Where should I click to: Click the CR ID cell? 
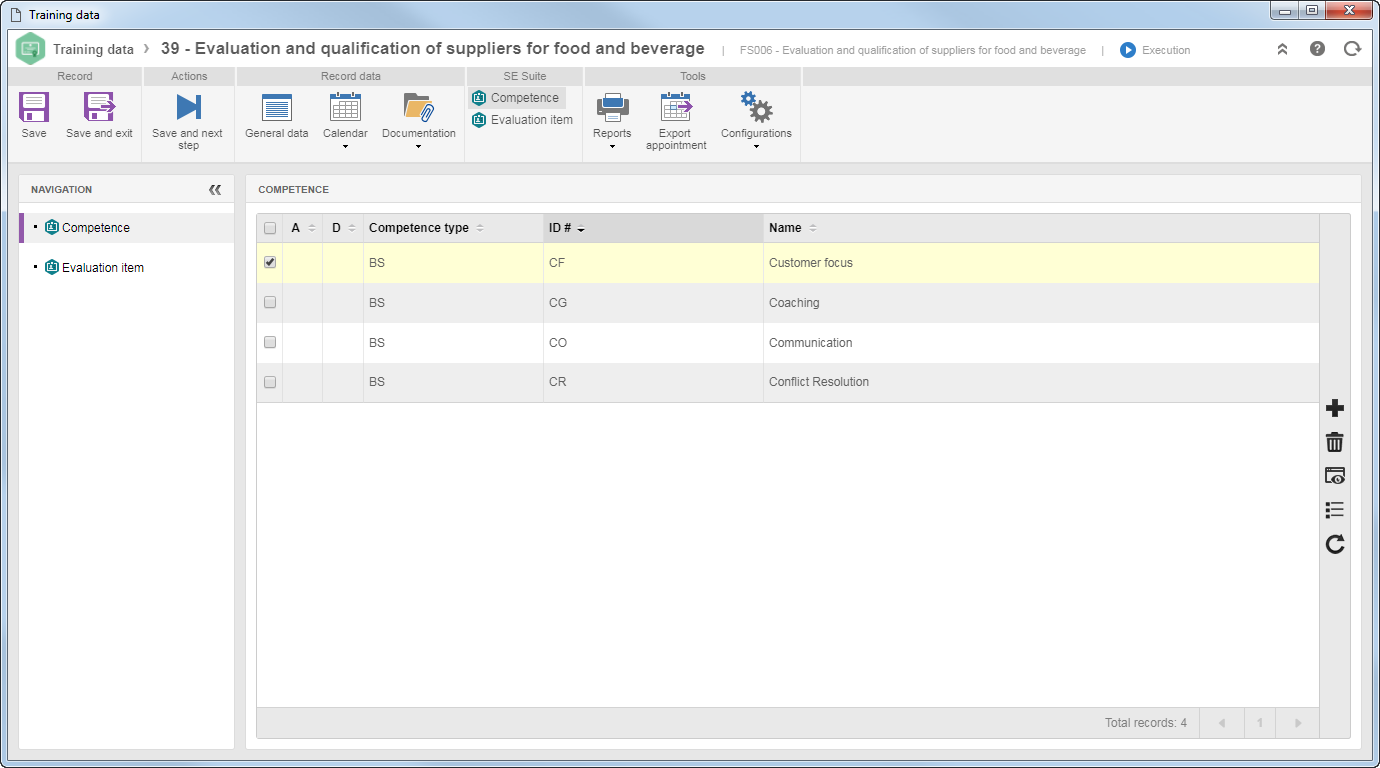(x=653, y=382)
